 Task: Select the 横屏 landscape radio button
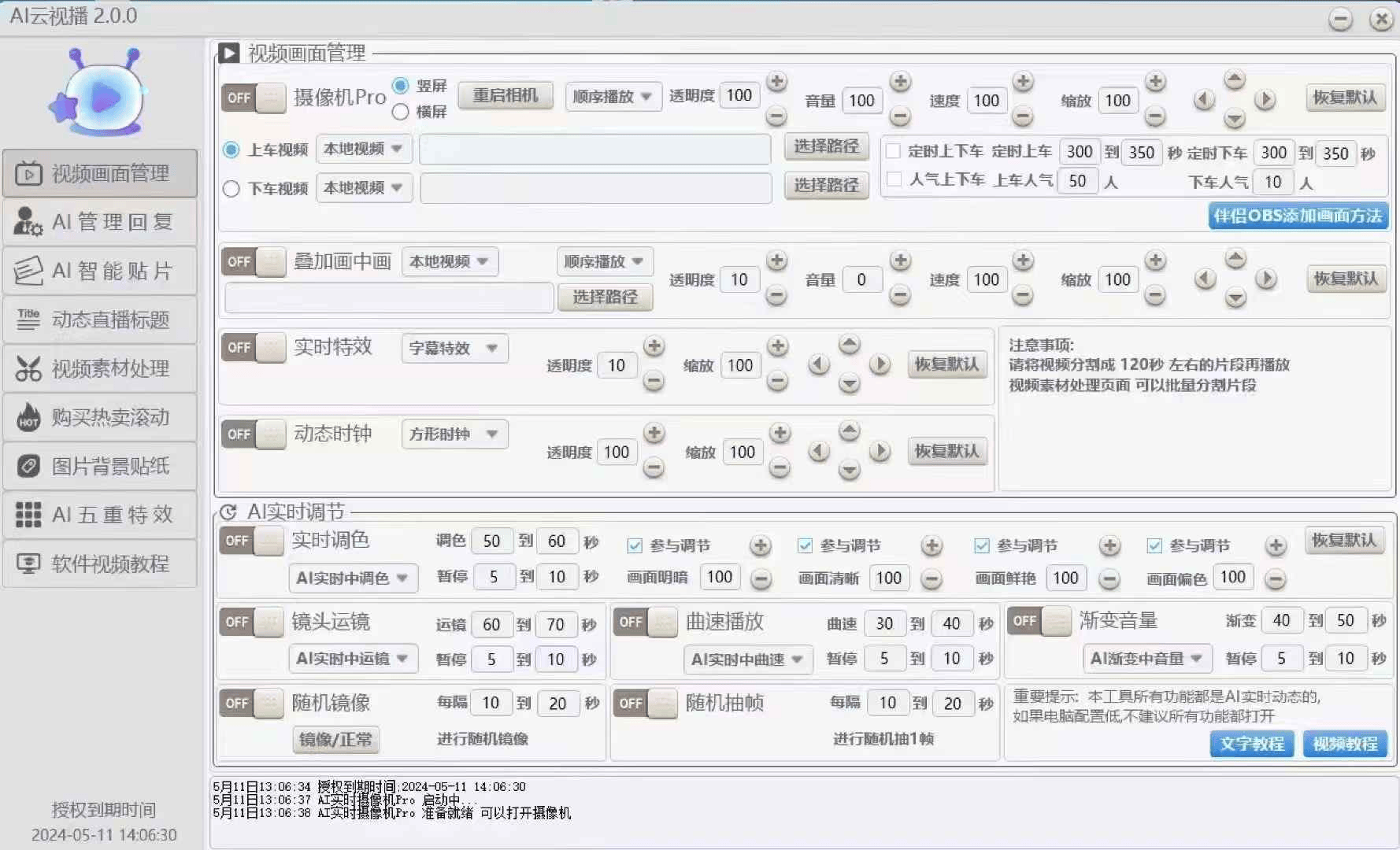(401, 112)
